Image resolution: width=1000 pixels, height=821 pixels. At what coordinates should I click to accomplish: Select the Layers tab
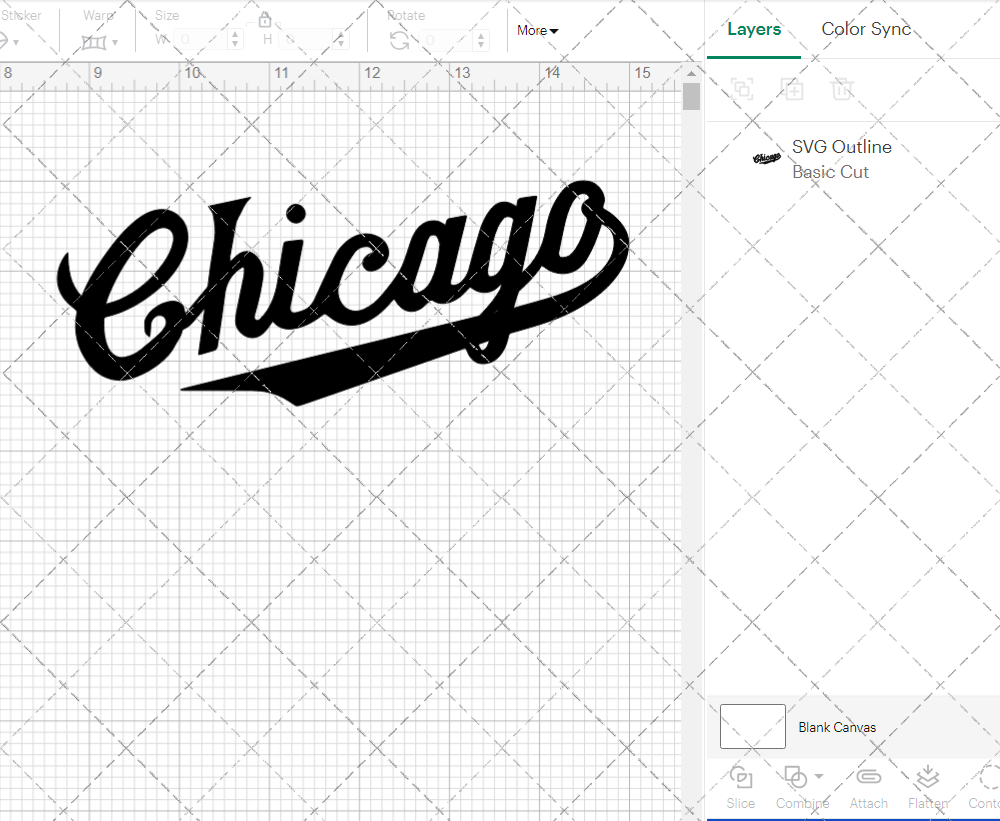click(754, 29)
